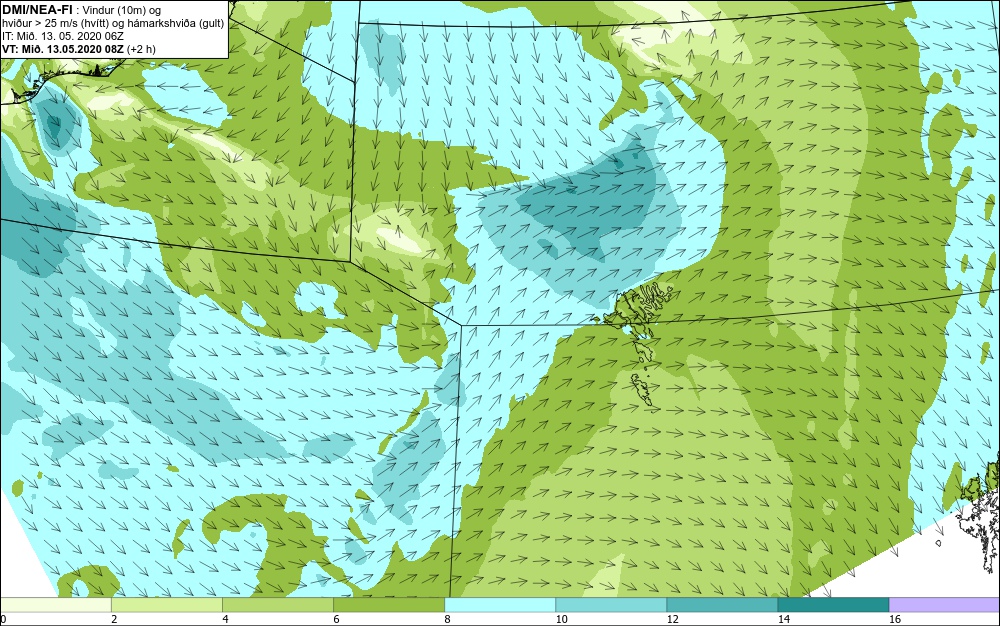Click the purple above-16 legend swatch
The width and height of the screenshot is (1000, 626).
point(945,604)
